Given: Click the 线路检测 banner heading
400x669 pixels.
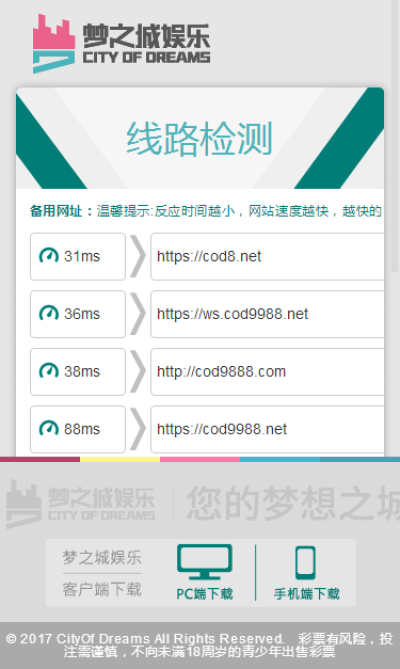Looking at the screenshot, I should (199, 139).
